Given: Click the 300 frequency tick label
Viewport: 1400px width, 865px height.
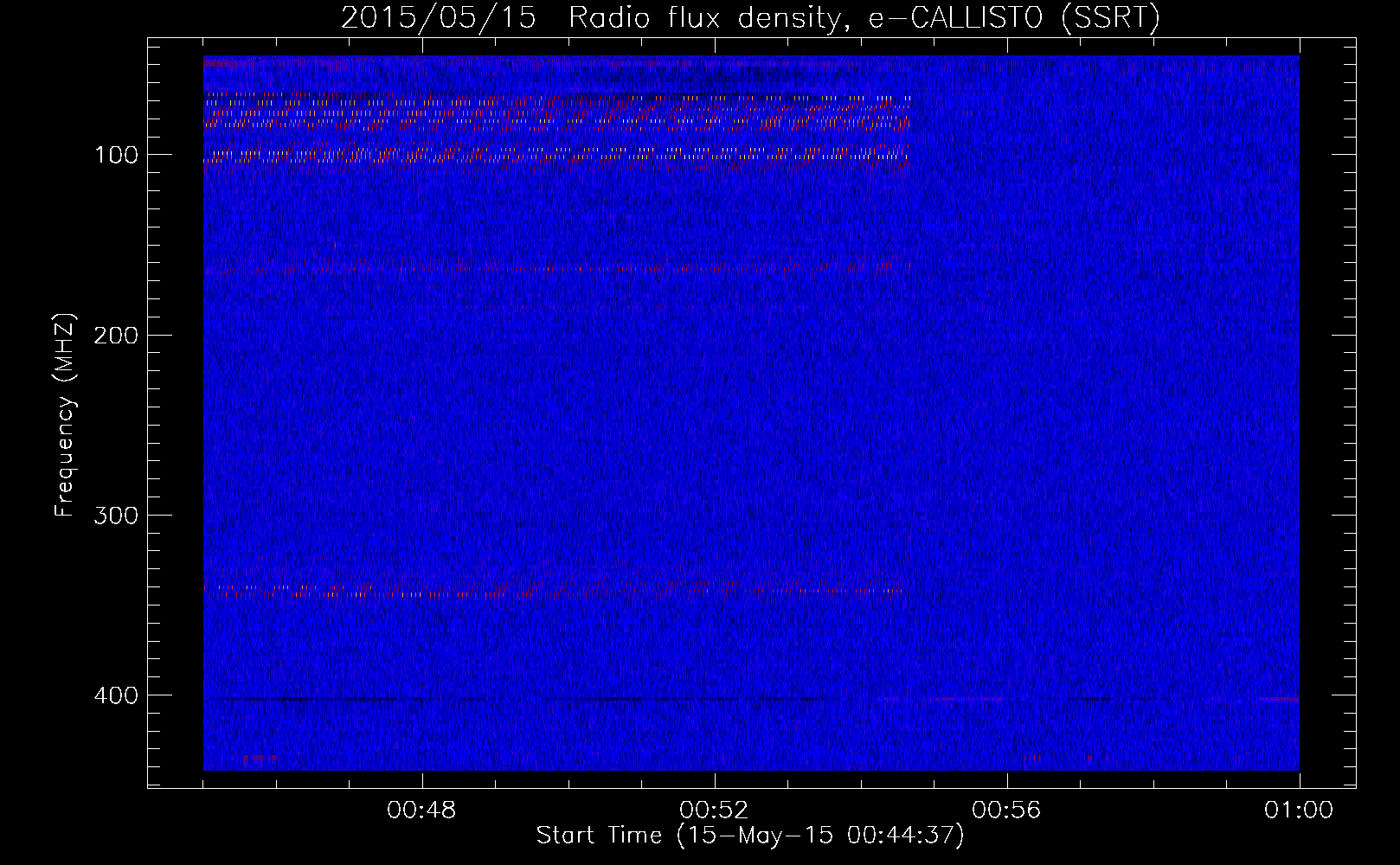Looking at the screenshot, I should click(x=116, y=516).
